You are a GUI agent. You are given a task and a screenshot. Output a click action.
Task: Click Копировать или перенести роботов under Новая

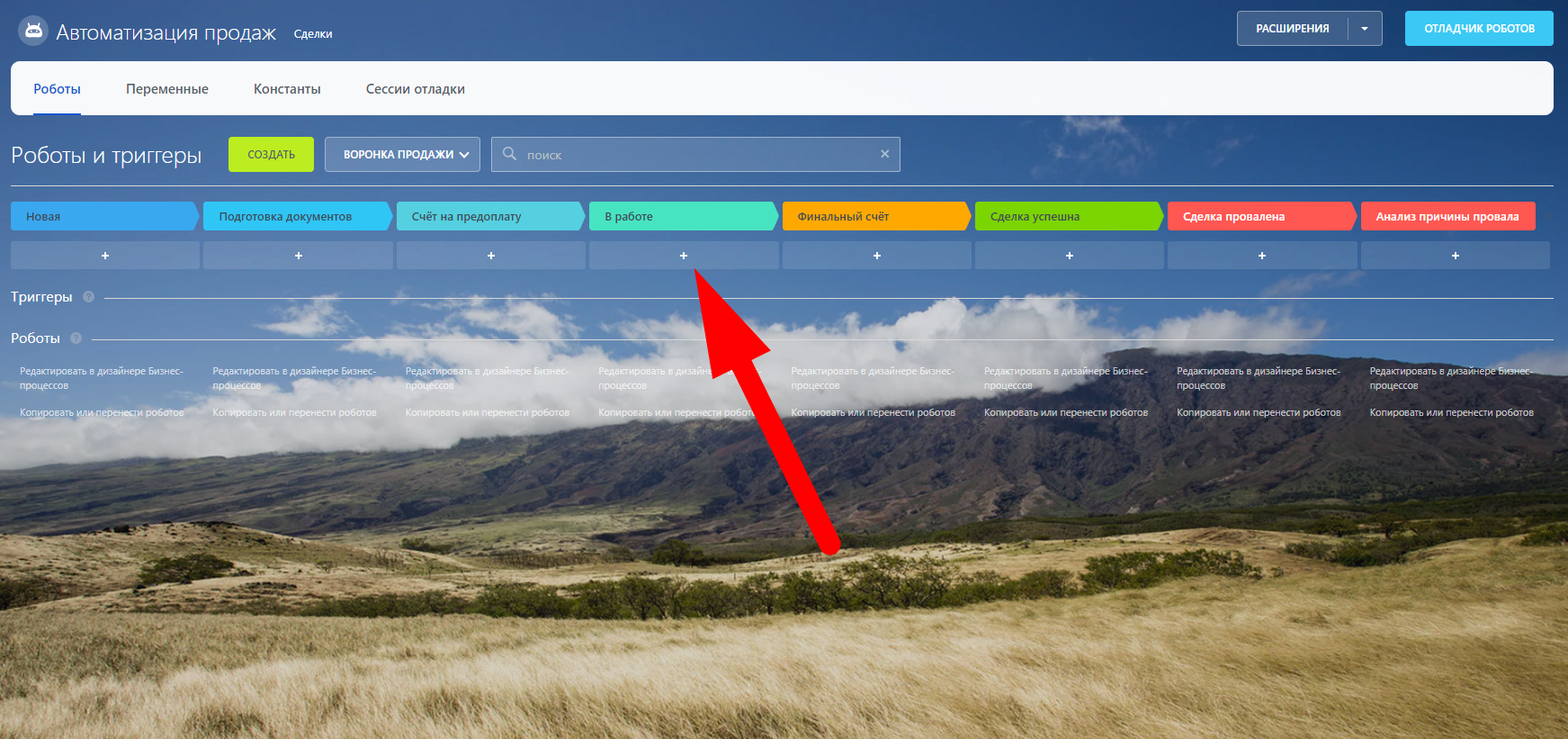point(102,412)
